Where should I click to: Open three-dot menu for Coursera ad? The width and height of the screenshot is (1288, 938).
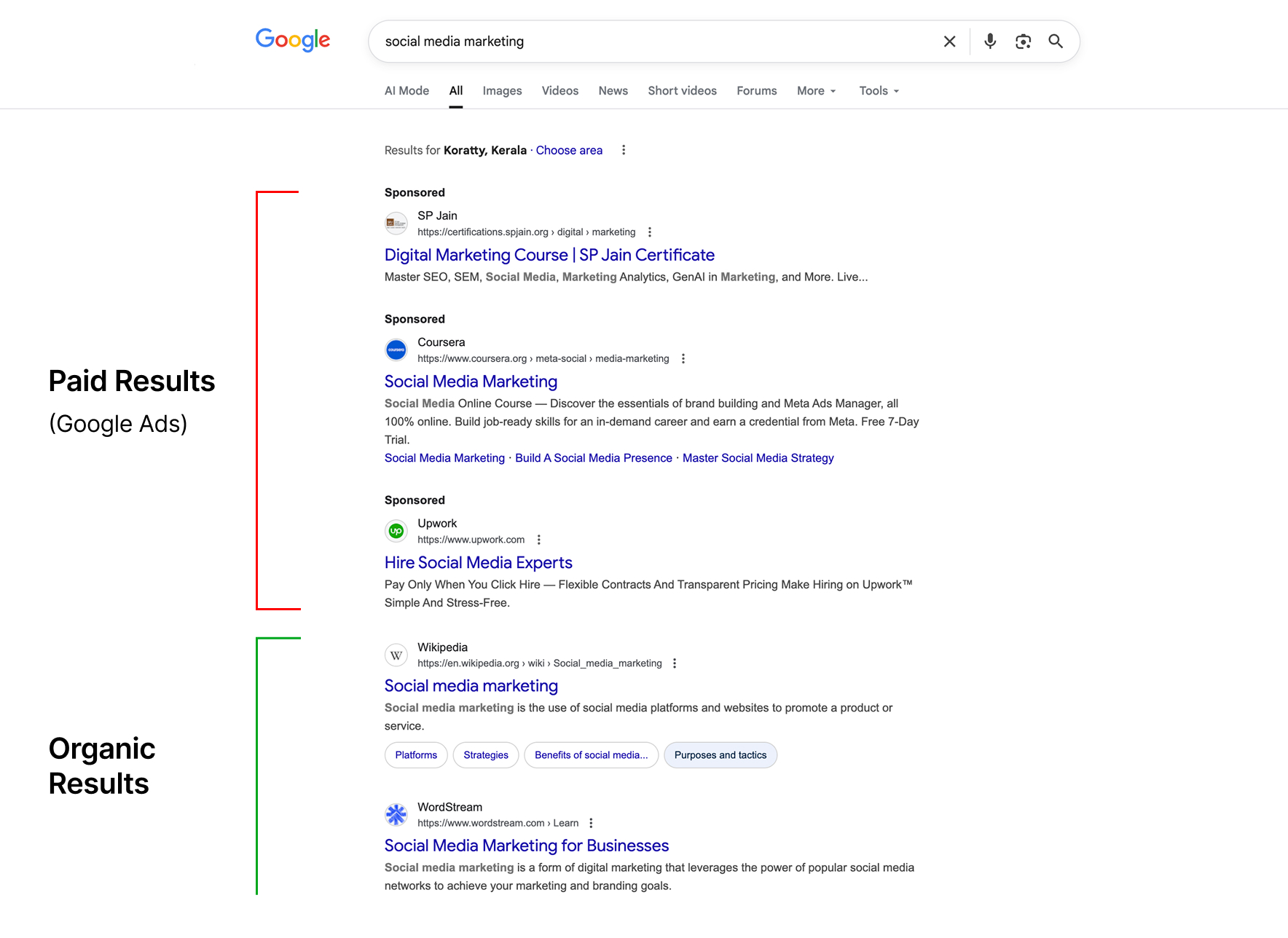[683, 358]
